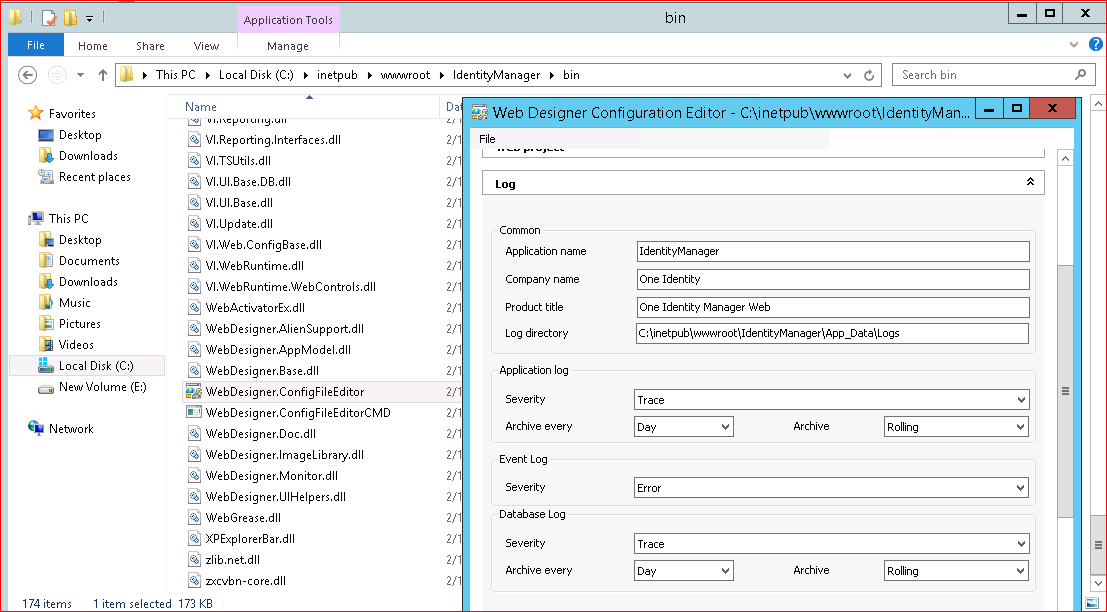1107x612 pixels.
Task: Select VI.WebRuntime.WebControls.dll file
Action: coord(291,287)
